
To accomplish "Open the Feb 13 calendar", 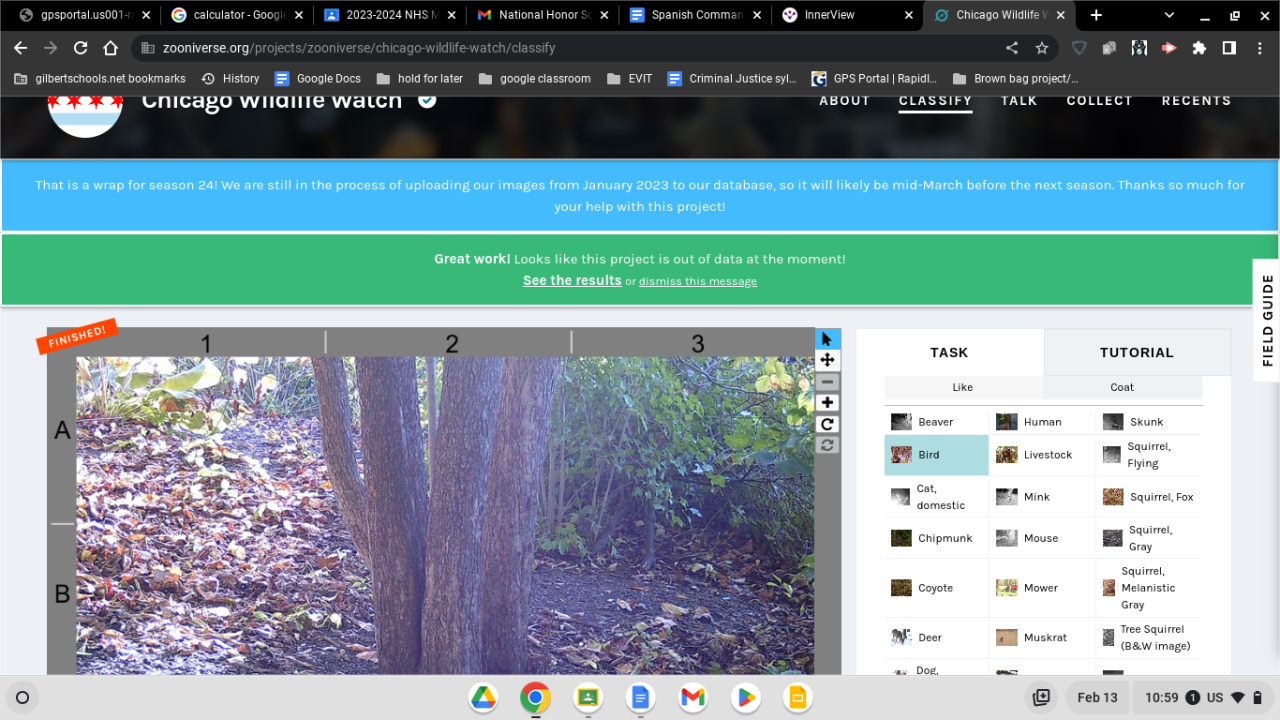I will (1097, 697).
